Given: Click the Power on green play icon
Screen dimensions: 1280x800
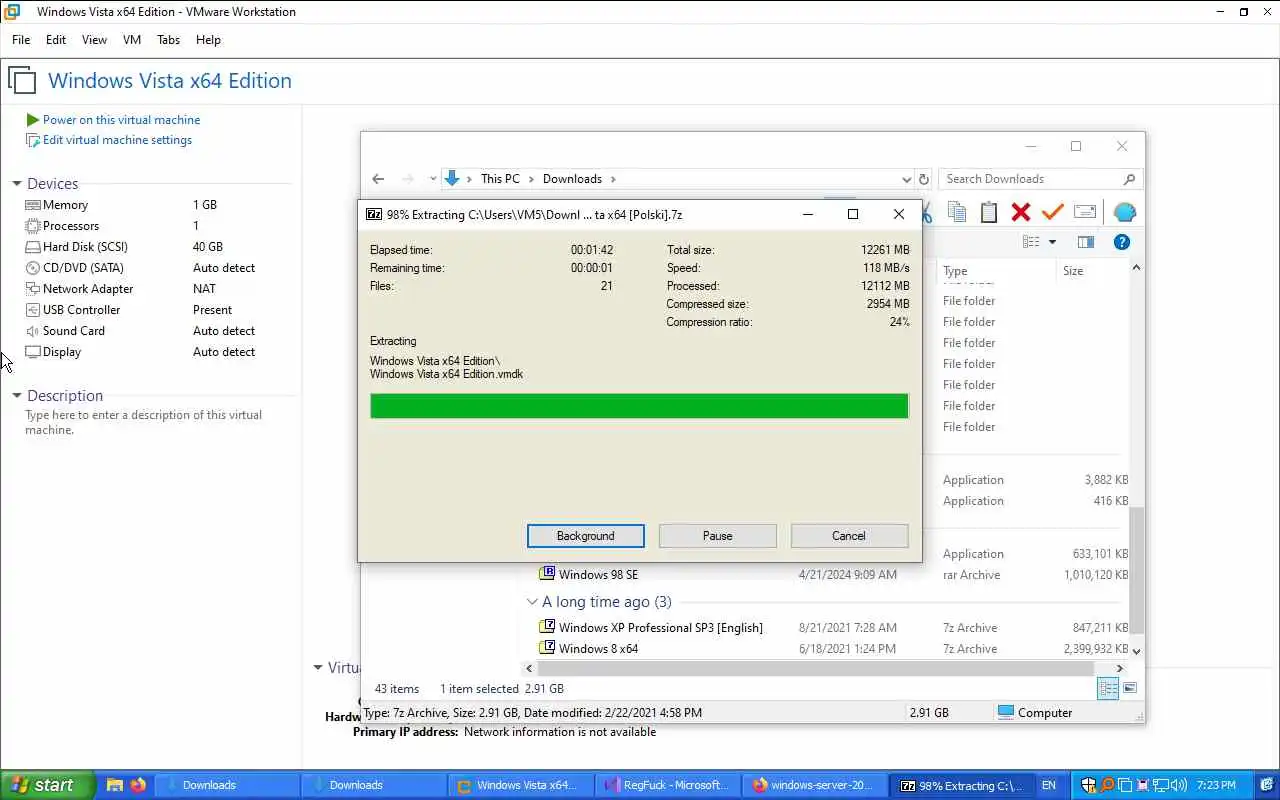Looking at the screenshot, I should point(33,119).
